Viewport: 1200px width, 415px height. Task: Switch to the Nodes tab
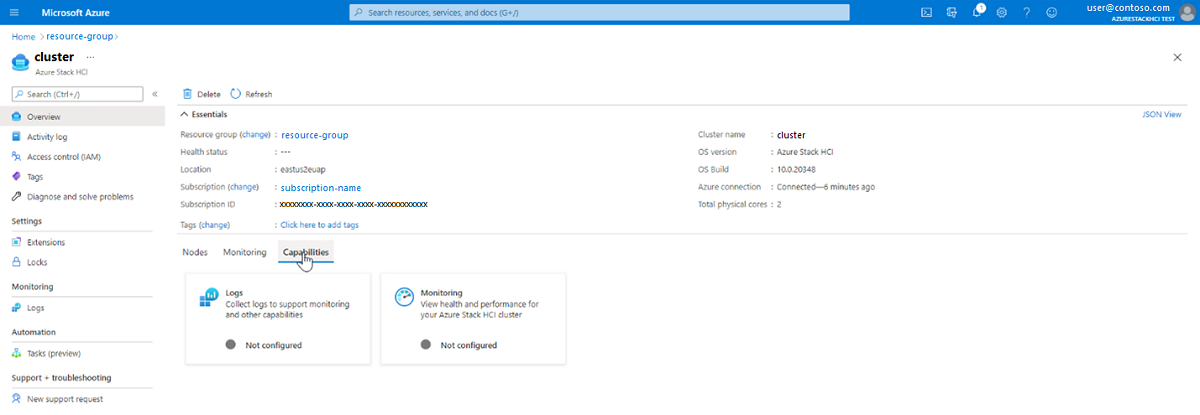click(195, 252)
